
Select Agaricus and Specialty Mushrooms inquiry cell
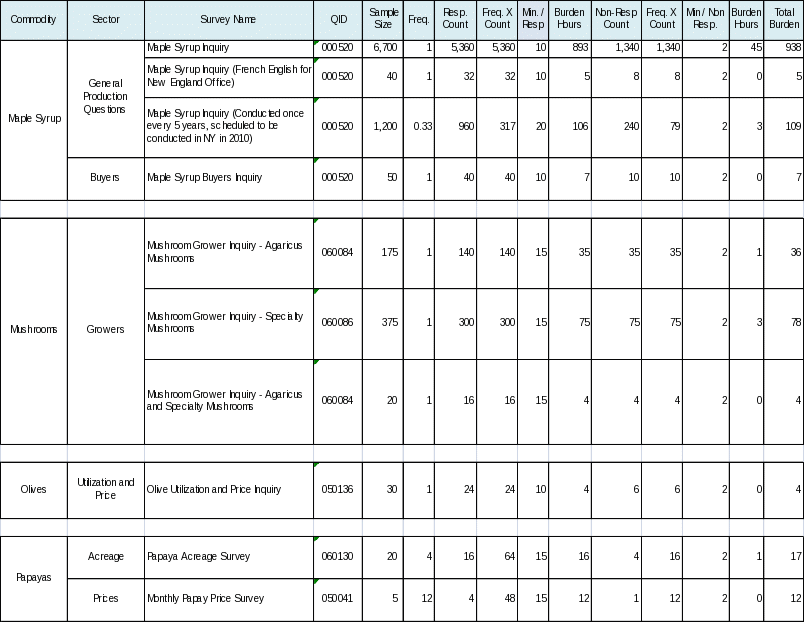(229, 402)
